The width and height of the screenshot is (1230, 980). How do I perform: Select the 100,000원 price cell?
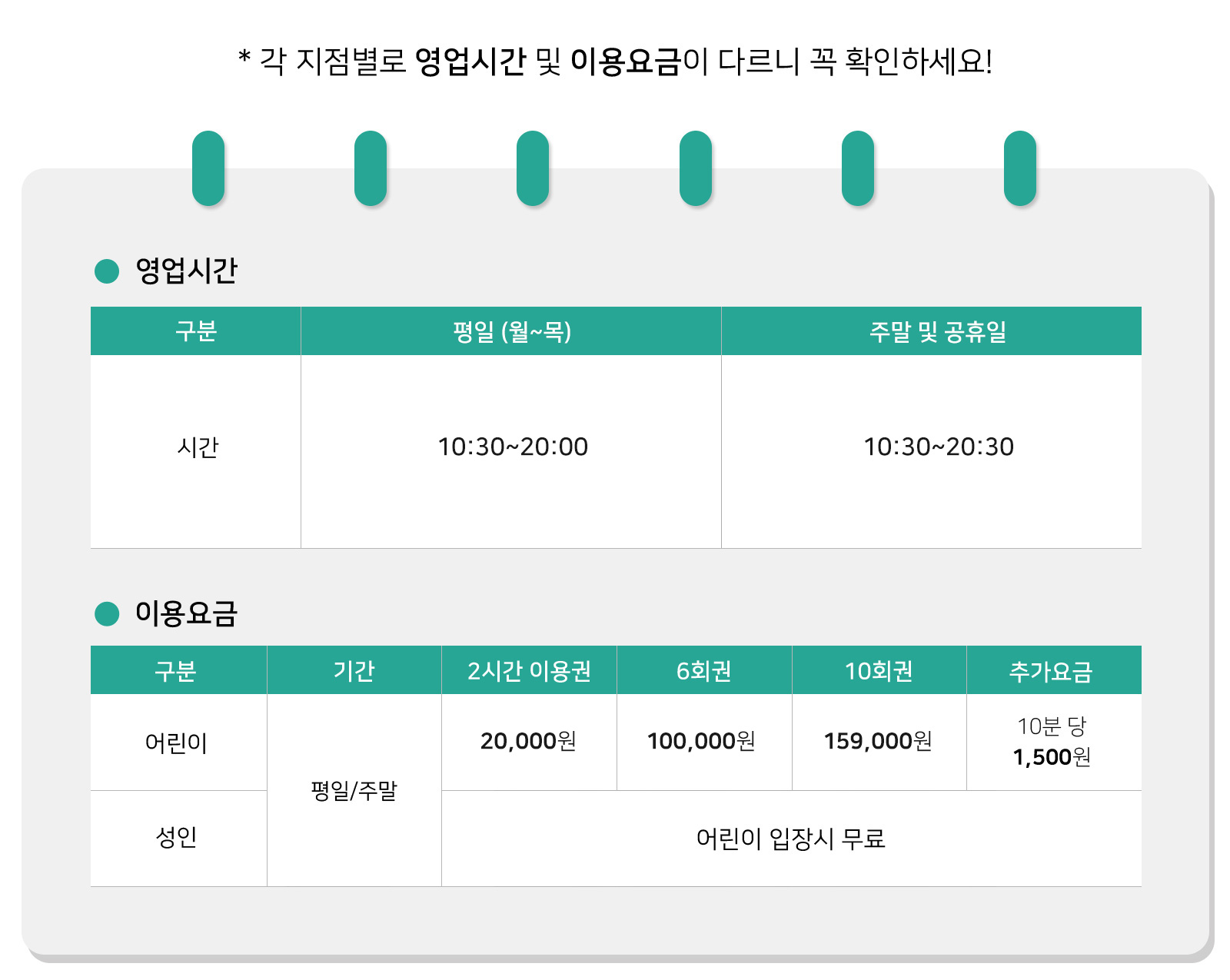point(701,741)
